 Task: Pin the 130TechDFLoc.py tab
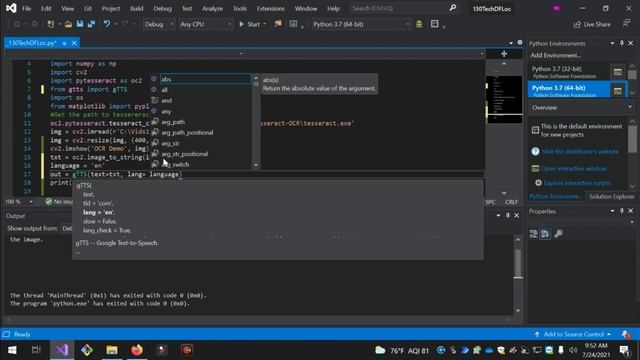pyautogui.click(x=64, y=43)
